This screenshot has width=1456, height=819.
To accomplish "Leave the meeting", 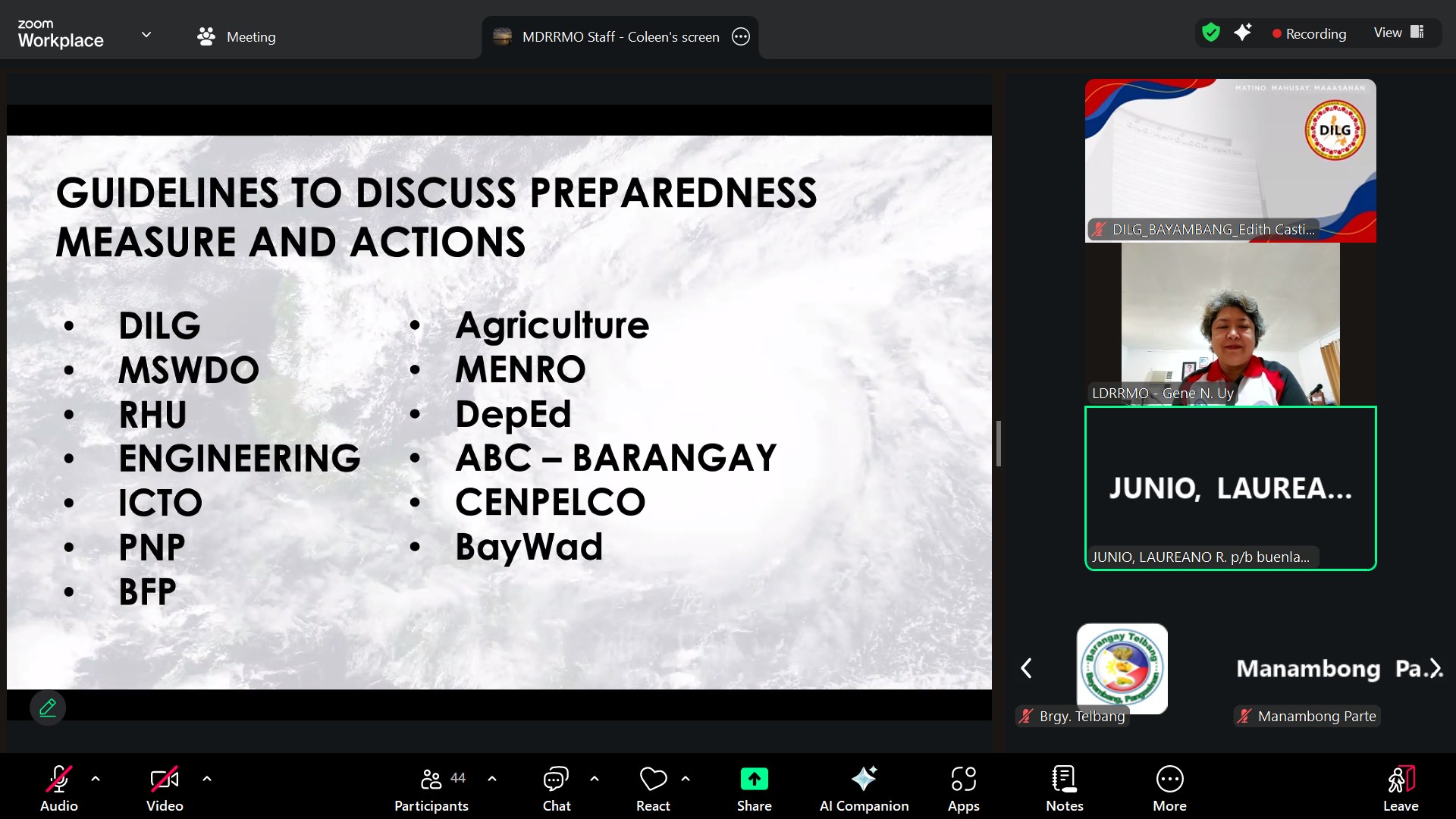I will pyautogui.click(x=1400, y=788).
